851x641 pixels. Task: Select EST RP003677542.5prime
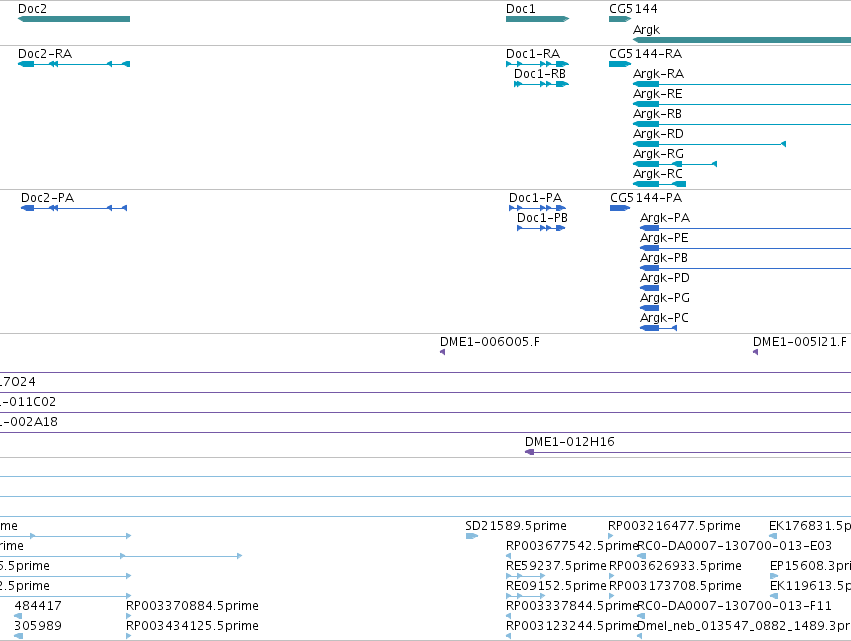coord(509,556)
